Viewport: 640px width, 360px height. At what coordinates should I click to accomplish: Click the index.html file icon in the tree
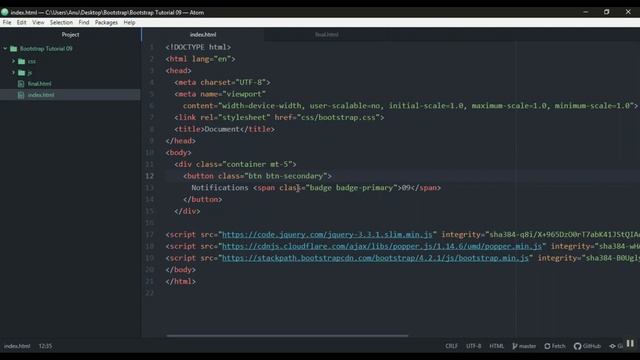point(21,95)
